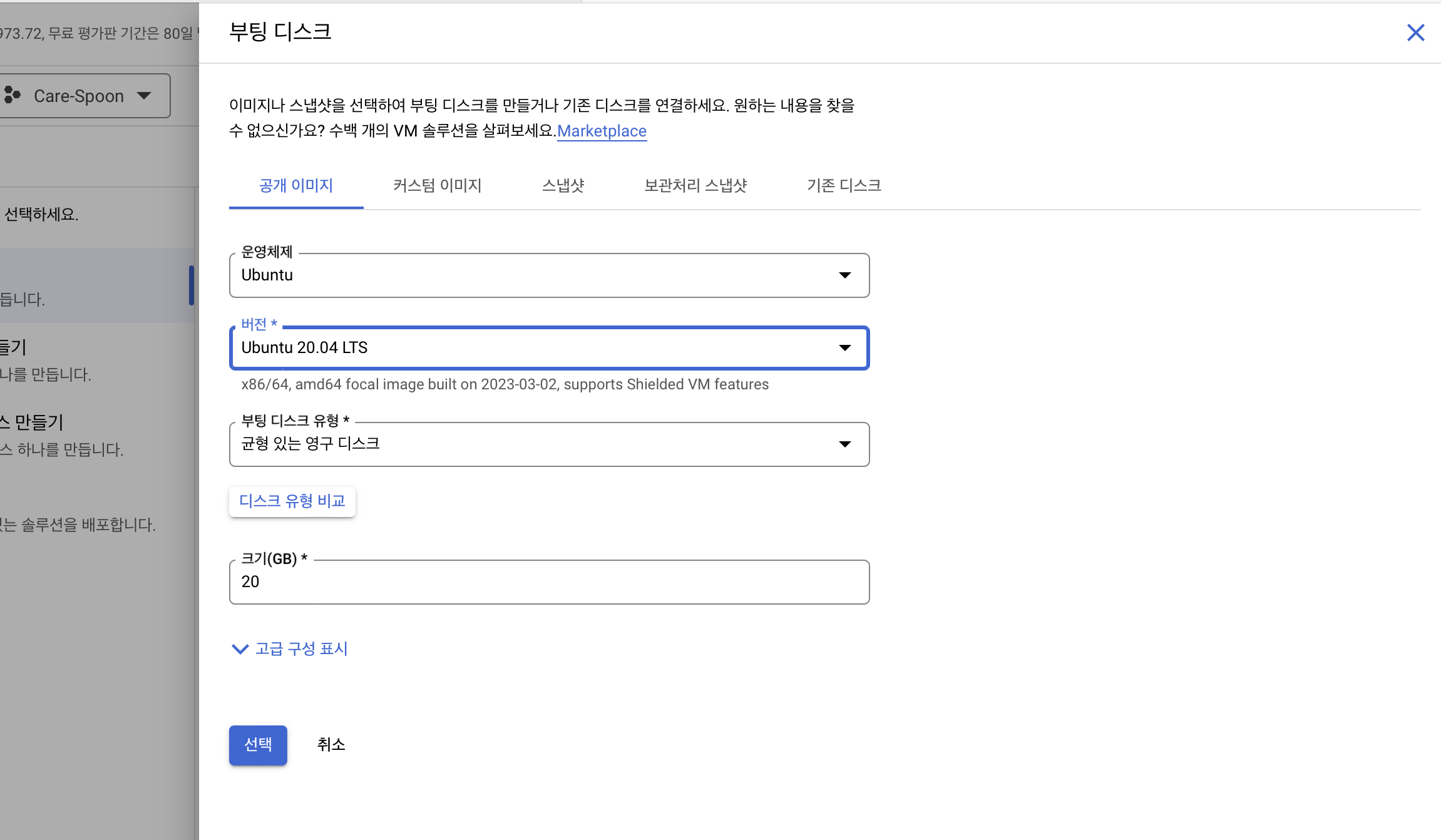This screenshot has width=1441, height=840.
Task: Click the 취소 button
Action: 331,745
